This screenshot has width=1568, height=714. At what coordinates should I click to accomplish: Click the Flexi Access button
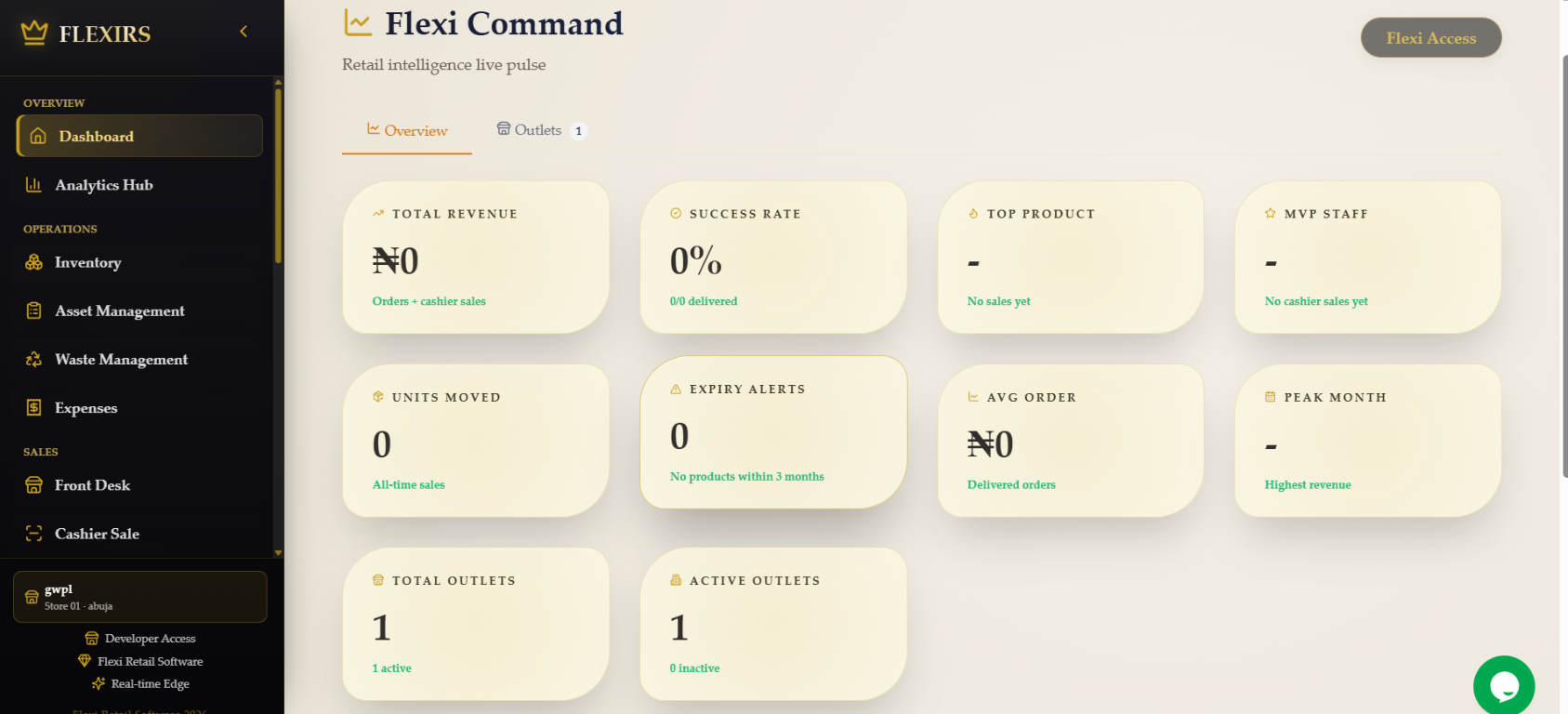point(1431,37)
